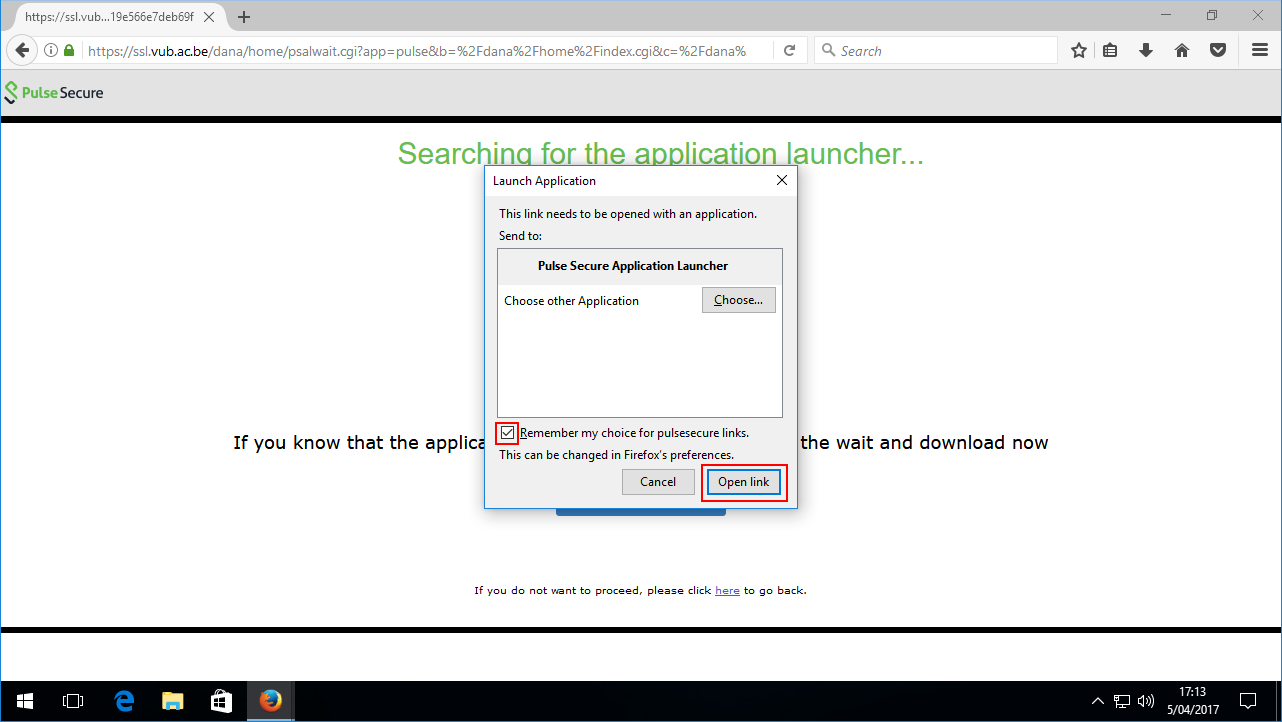Show hidden system tray icons
Viewport: 1282px width, 722px height.
[1098, 701]
